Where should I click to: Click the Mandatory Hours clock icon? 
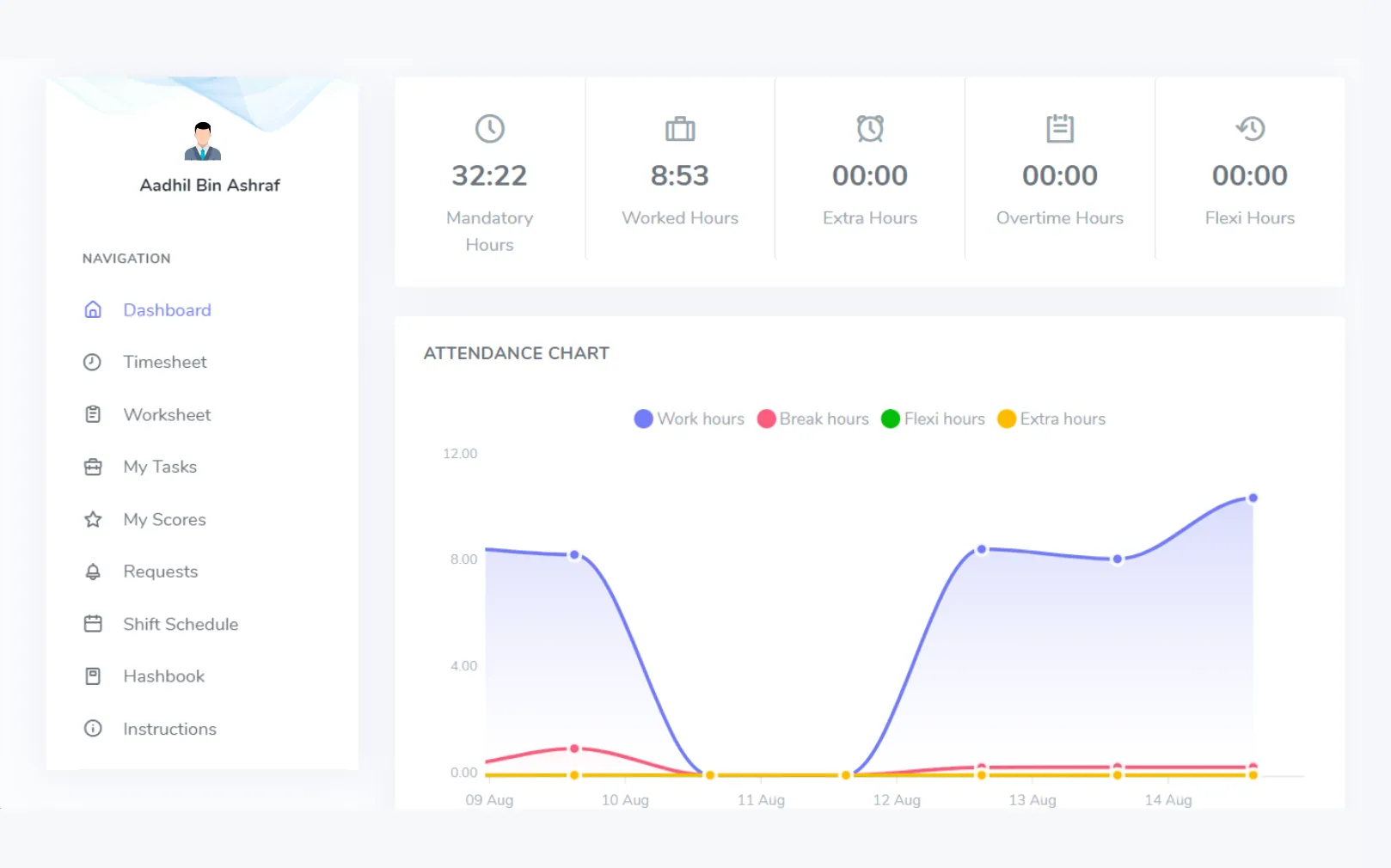490,129
